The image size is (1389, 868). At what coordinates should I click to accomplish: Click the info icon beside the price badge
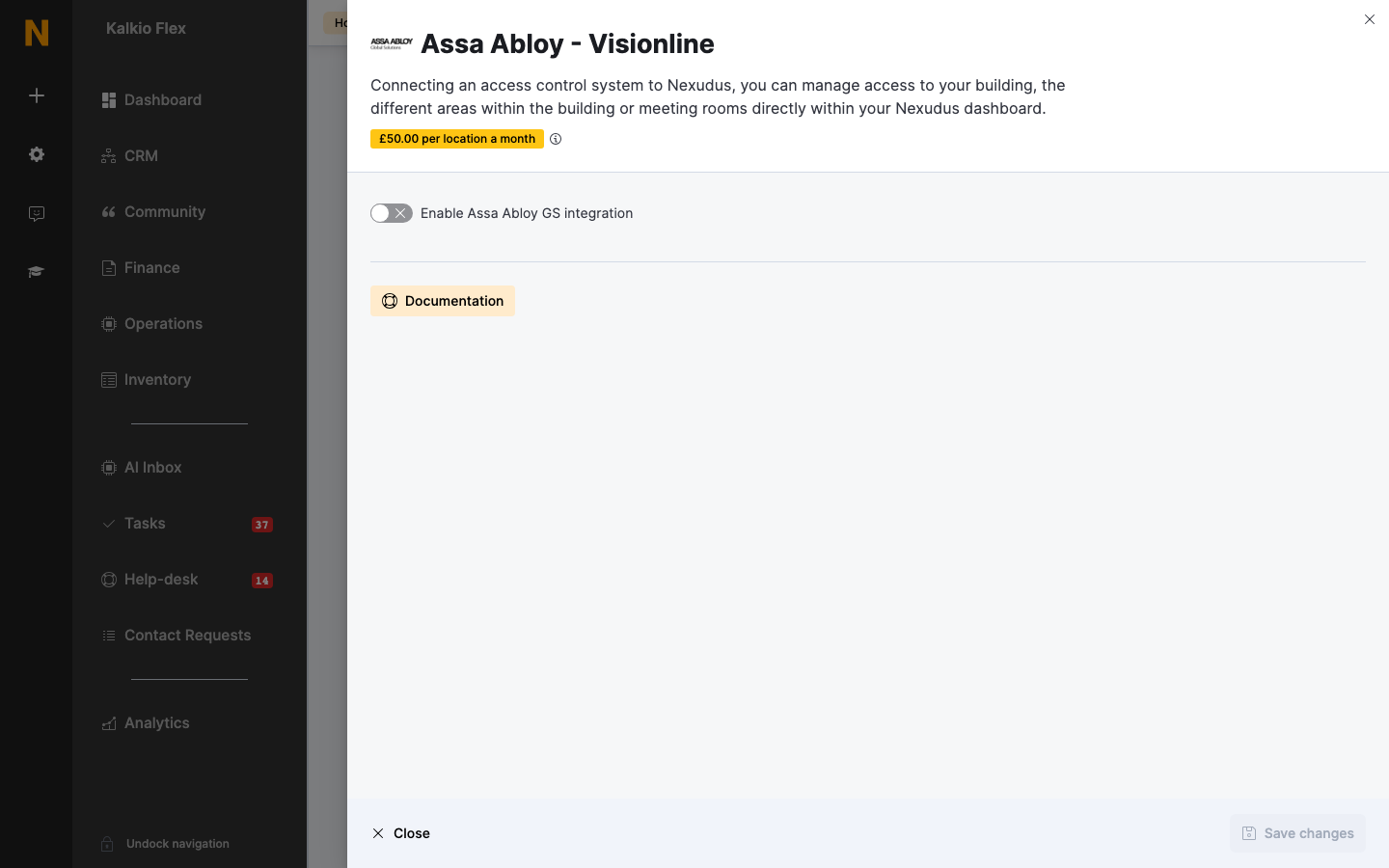point(556,139)
